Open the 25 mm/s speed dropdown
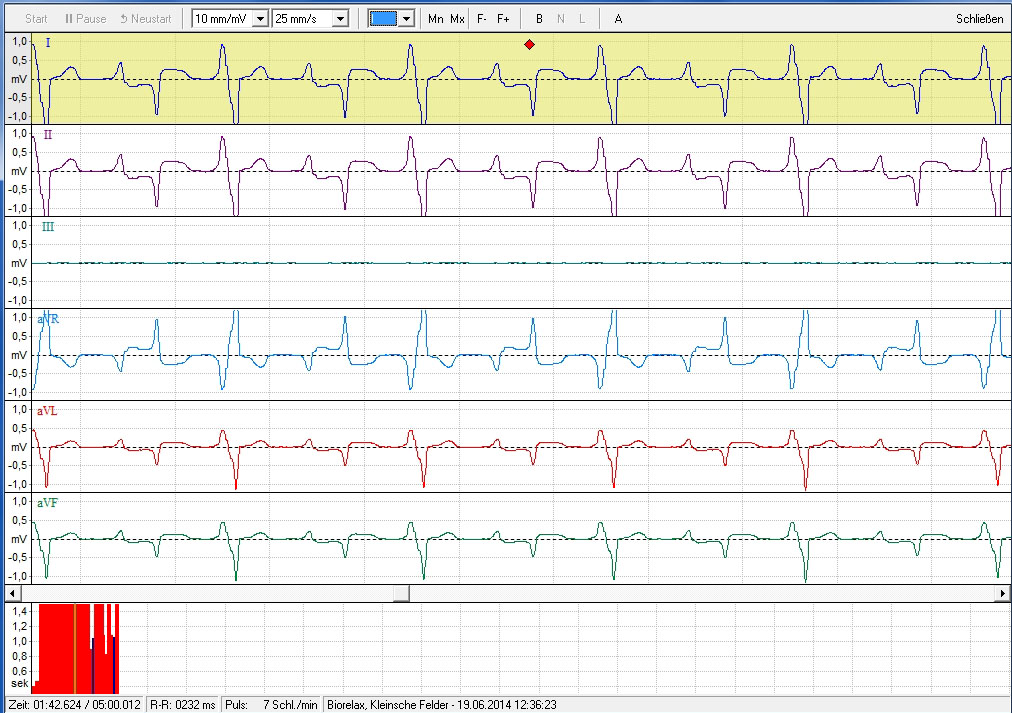Viewport: 1012px width, 713px height. tap(340, 19)
